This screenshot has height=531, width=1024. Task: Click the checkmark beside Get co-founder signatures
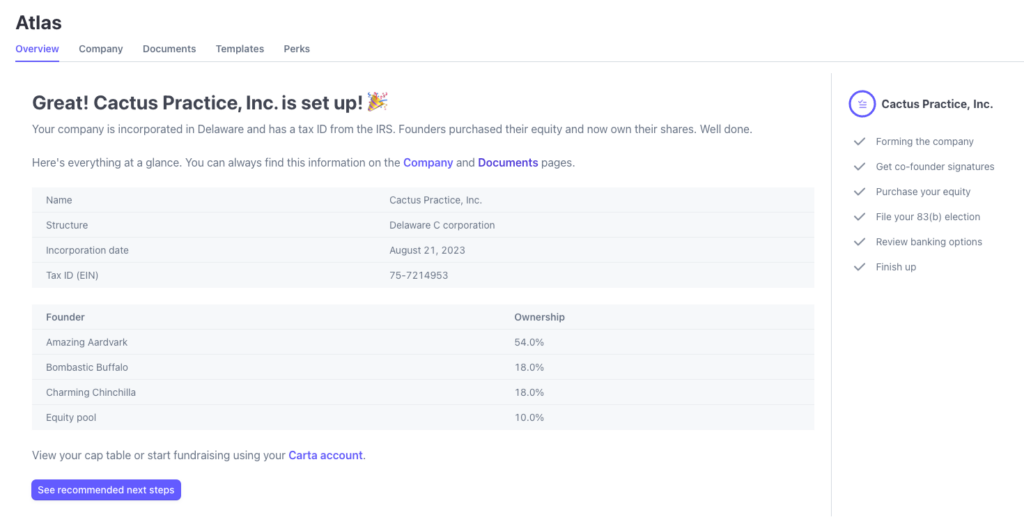pos(859,167)
